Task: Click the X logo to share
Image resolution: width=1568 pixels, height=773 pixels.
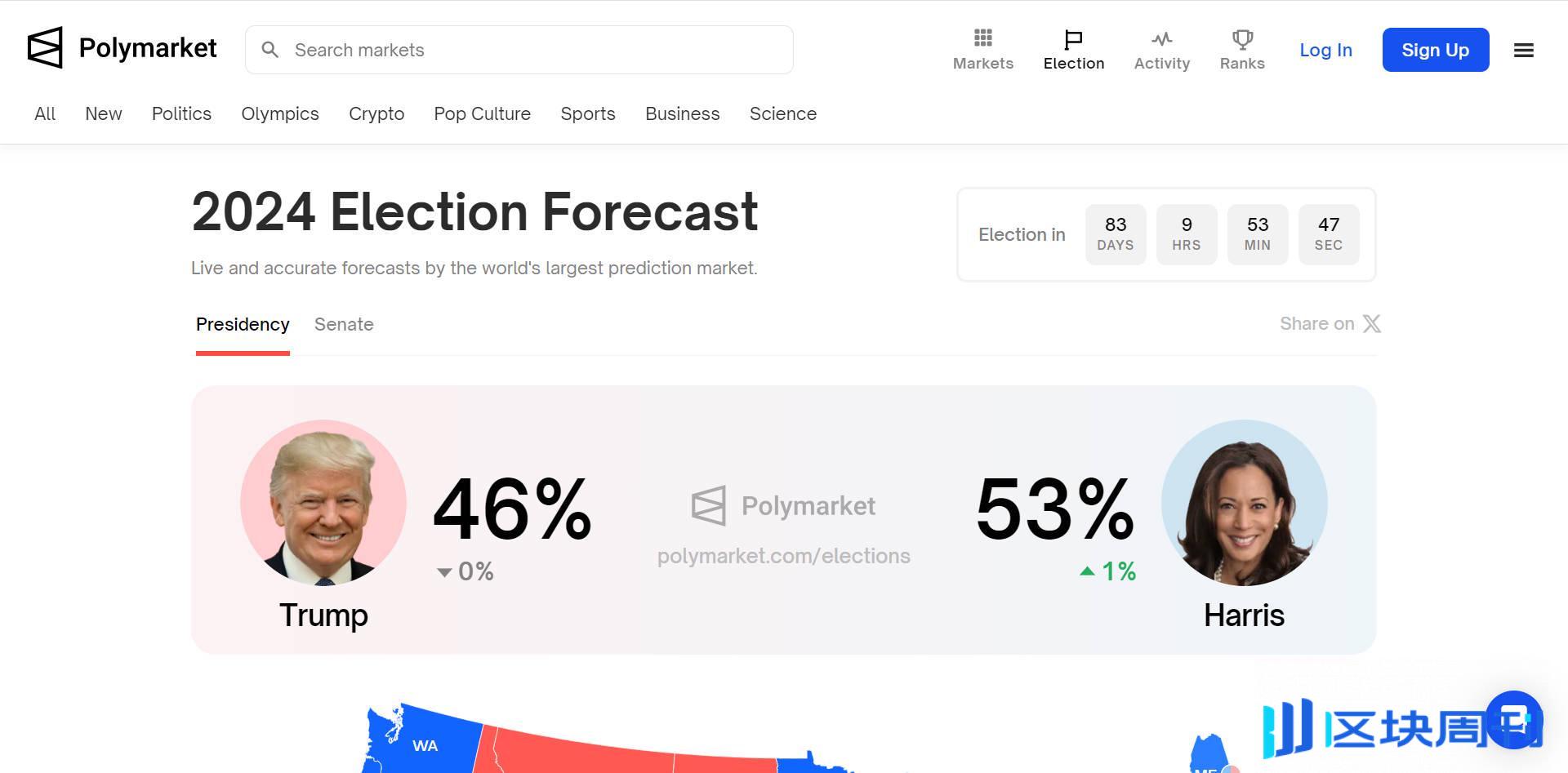Action: click(x=1372, y=324)
